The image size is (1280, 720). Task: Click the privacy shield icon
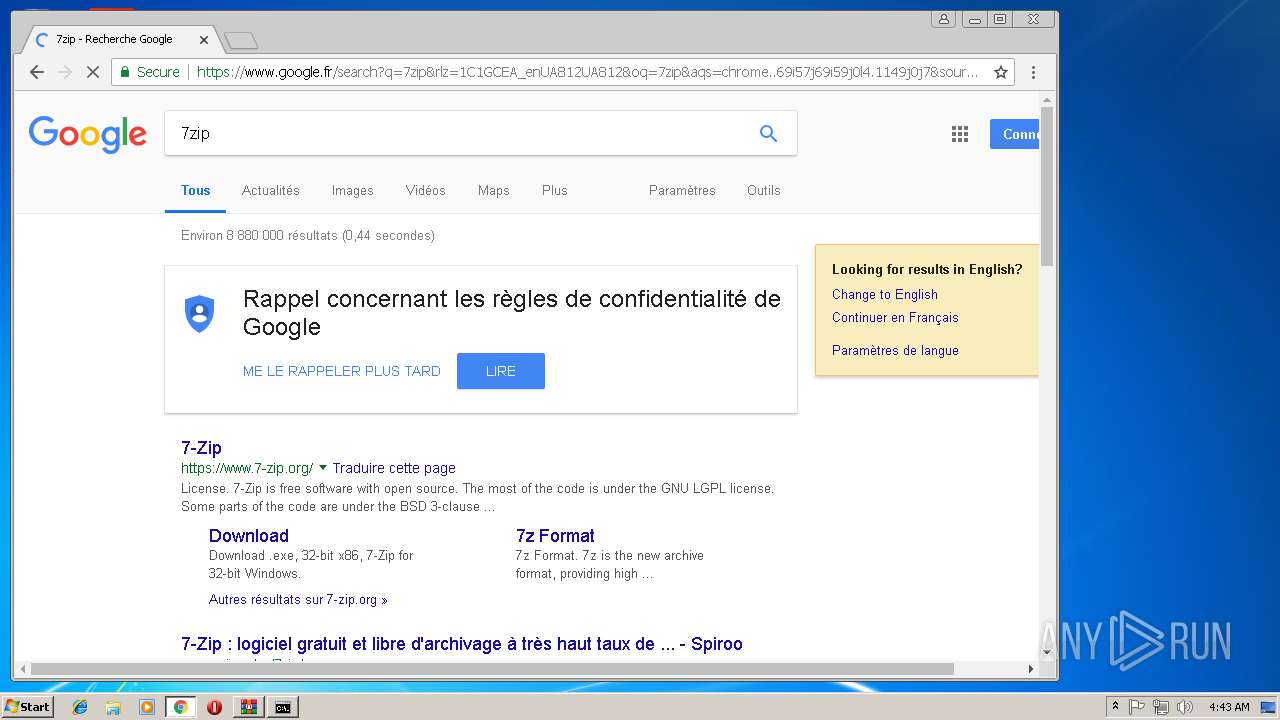(x=200, y=313)
